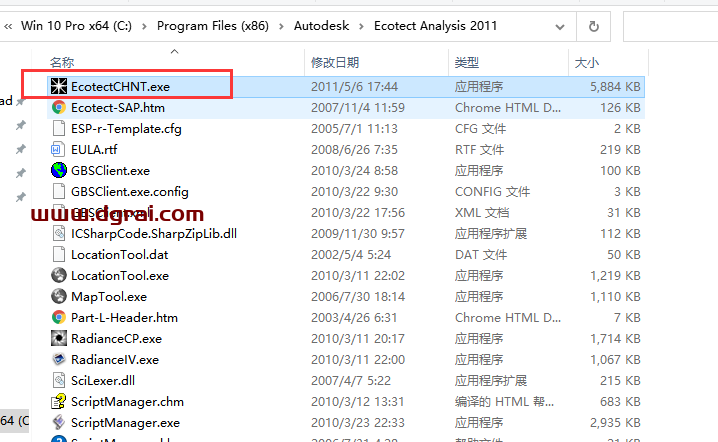Click the gear DLL icon of SciLexer.dll
Image resolution: width=718 pixels, height=442 pixels.
pyautogui.click(x=59, y=380)
